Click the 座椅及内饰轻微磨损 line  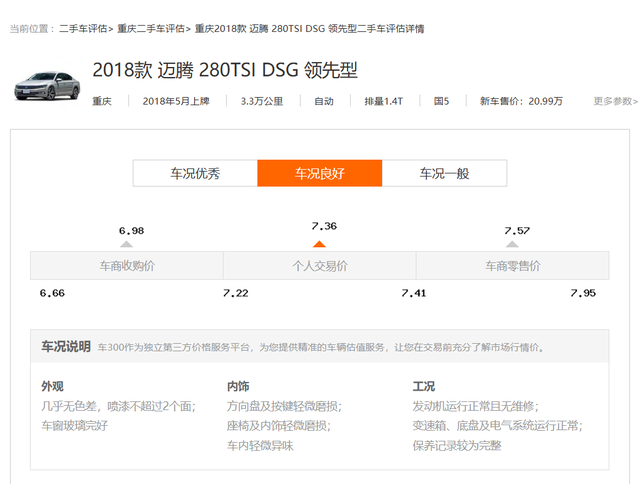pos(278,426)
